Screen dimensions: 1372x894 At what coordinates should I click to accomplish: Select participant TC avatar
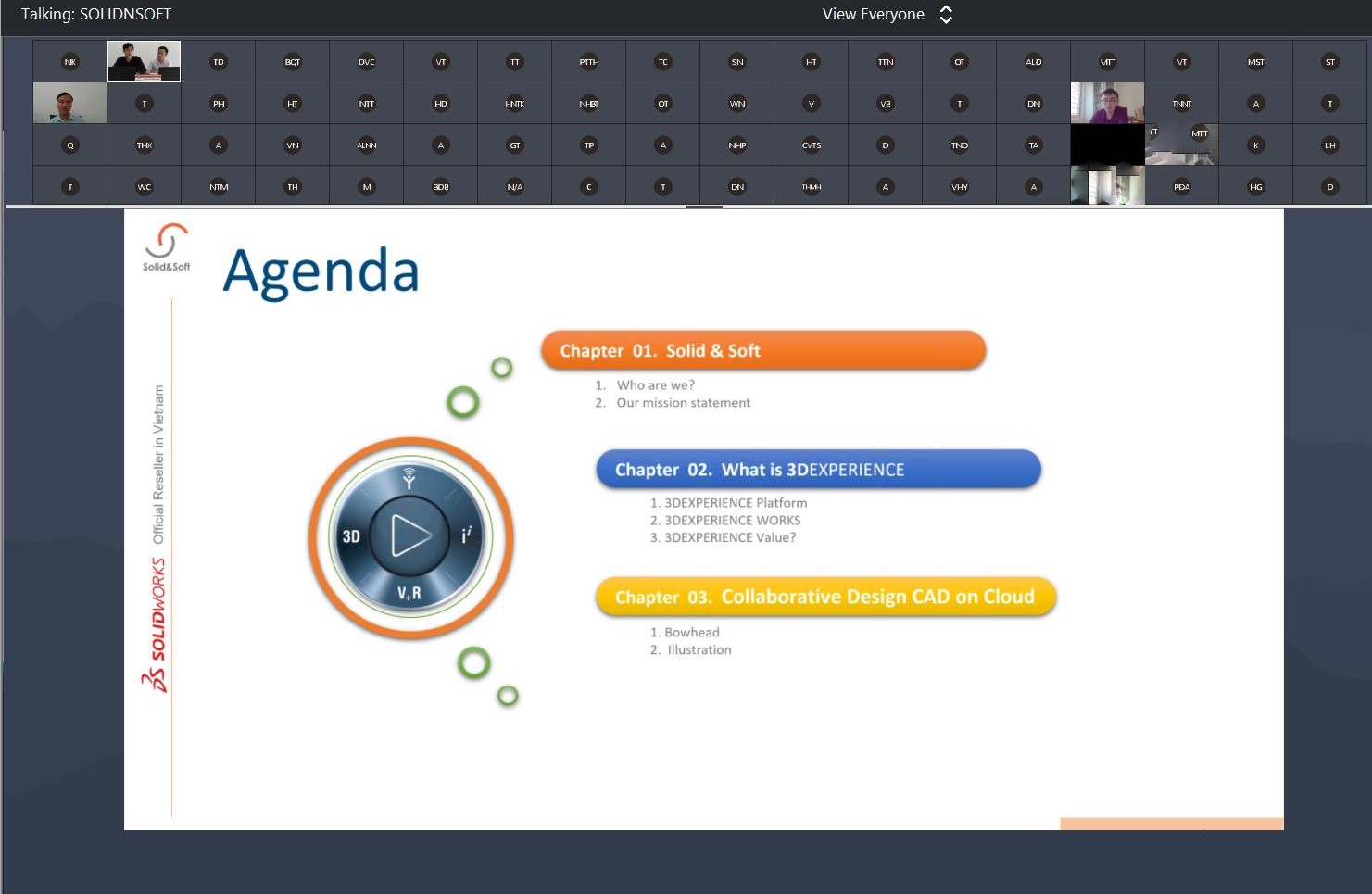tap(663, 62)
